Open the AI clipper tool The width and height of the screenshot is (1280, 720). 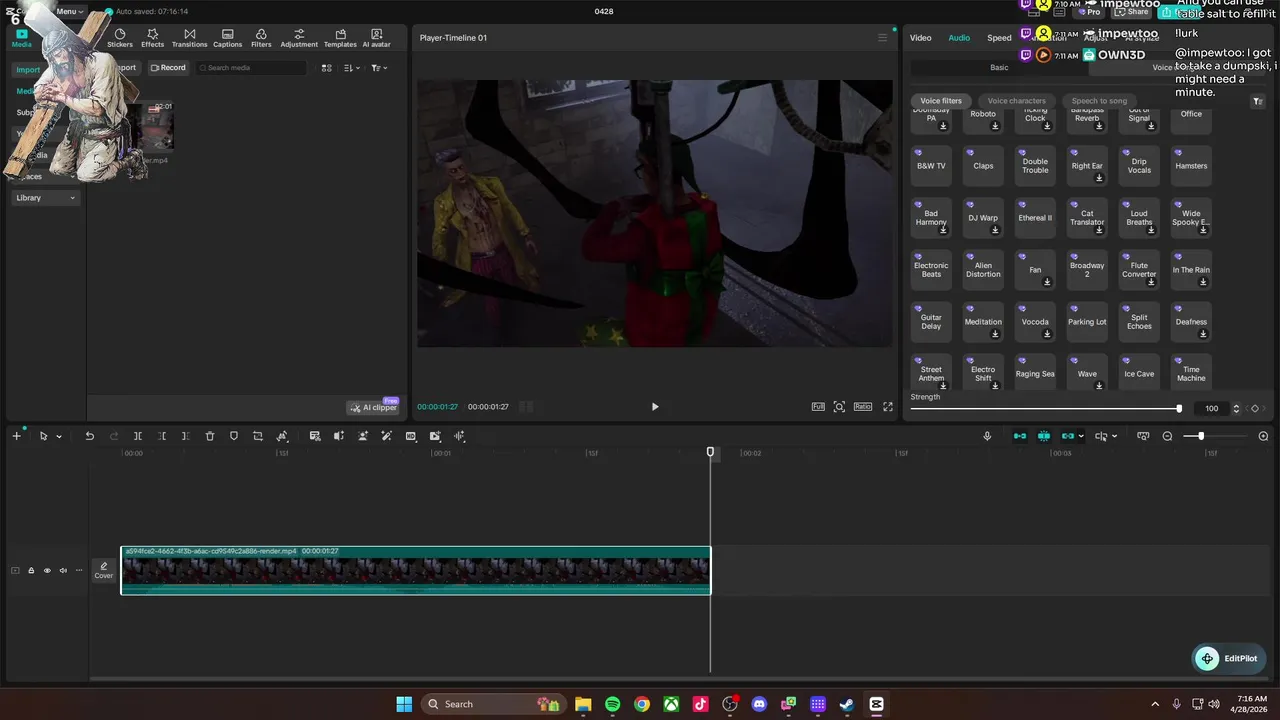click(x=374, y=407)
